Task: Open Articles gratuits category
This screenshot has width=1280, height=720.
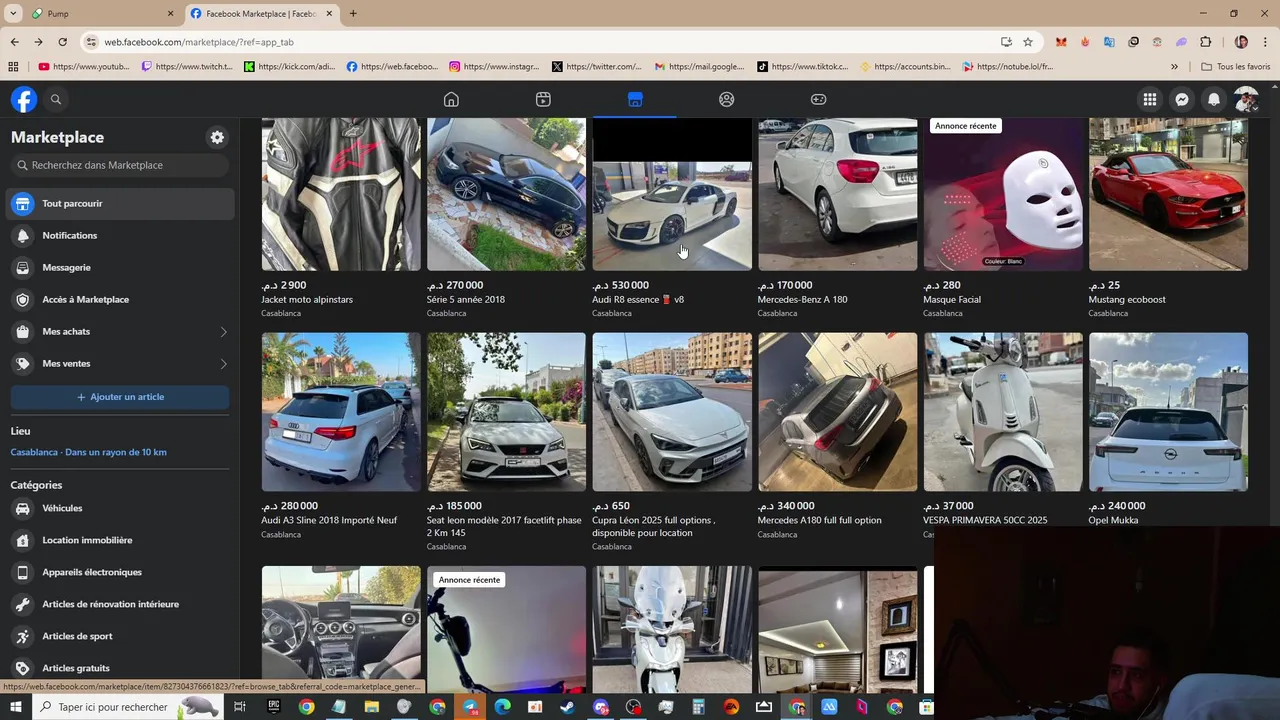Action: click(x=120, y=667)
